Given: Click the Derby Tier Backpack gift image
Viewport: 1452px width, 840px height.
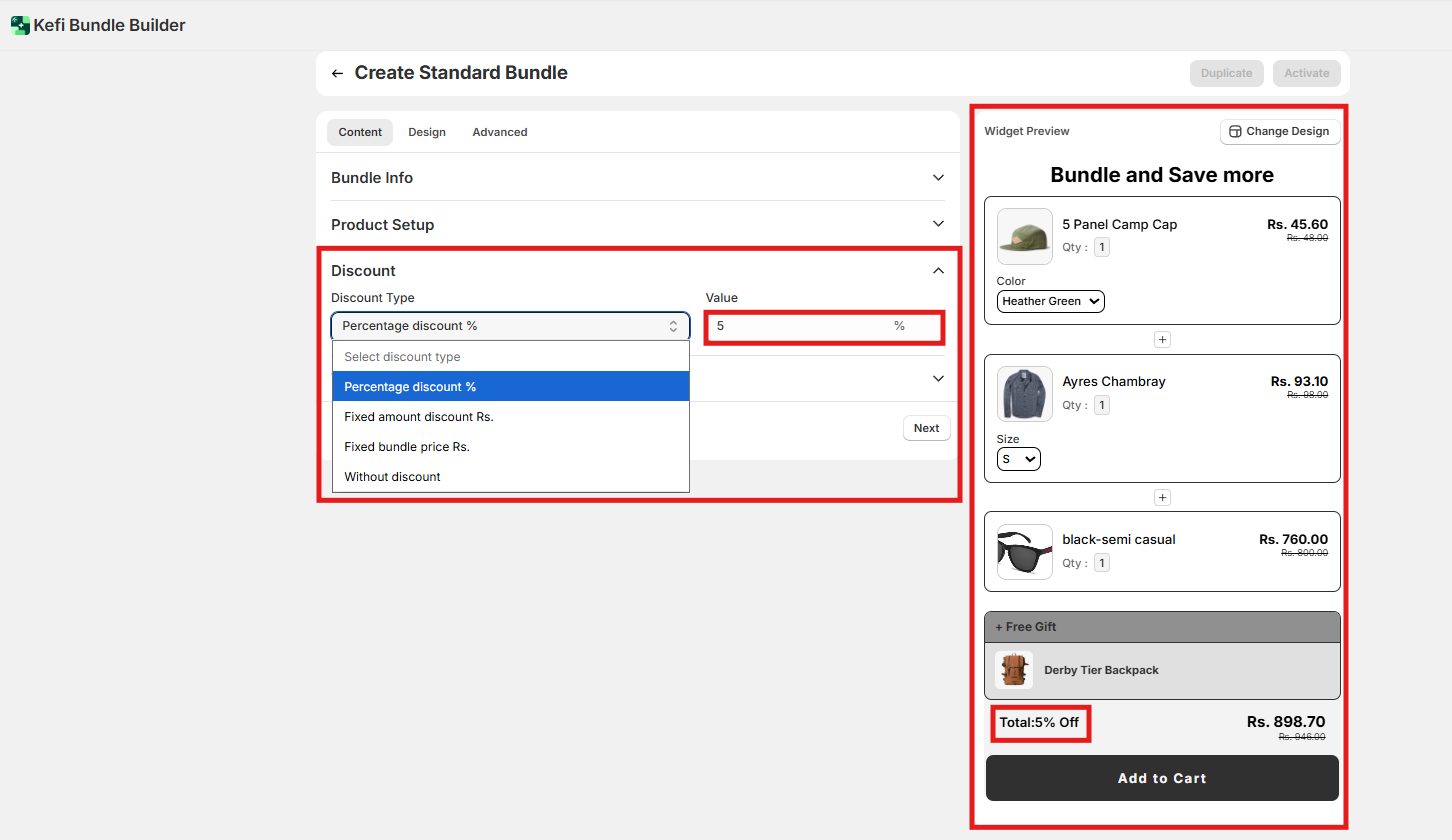Looking at the screenshot, I should point(1014,670).
